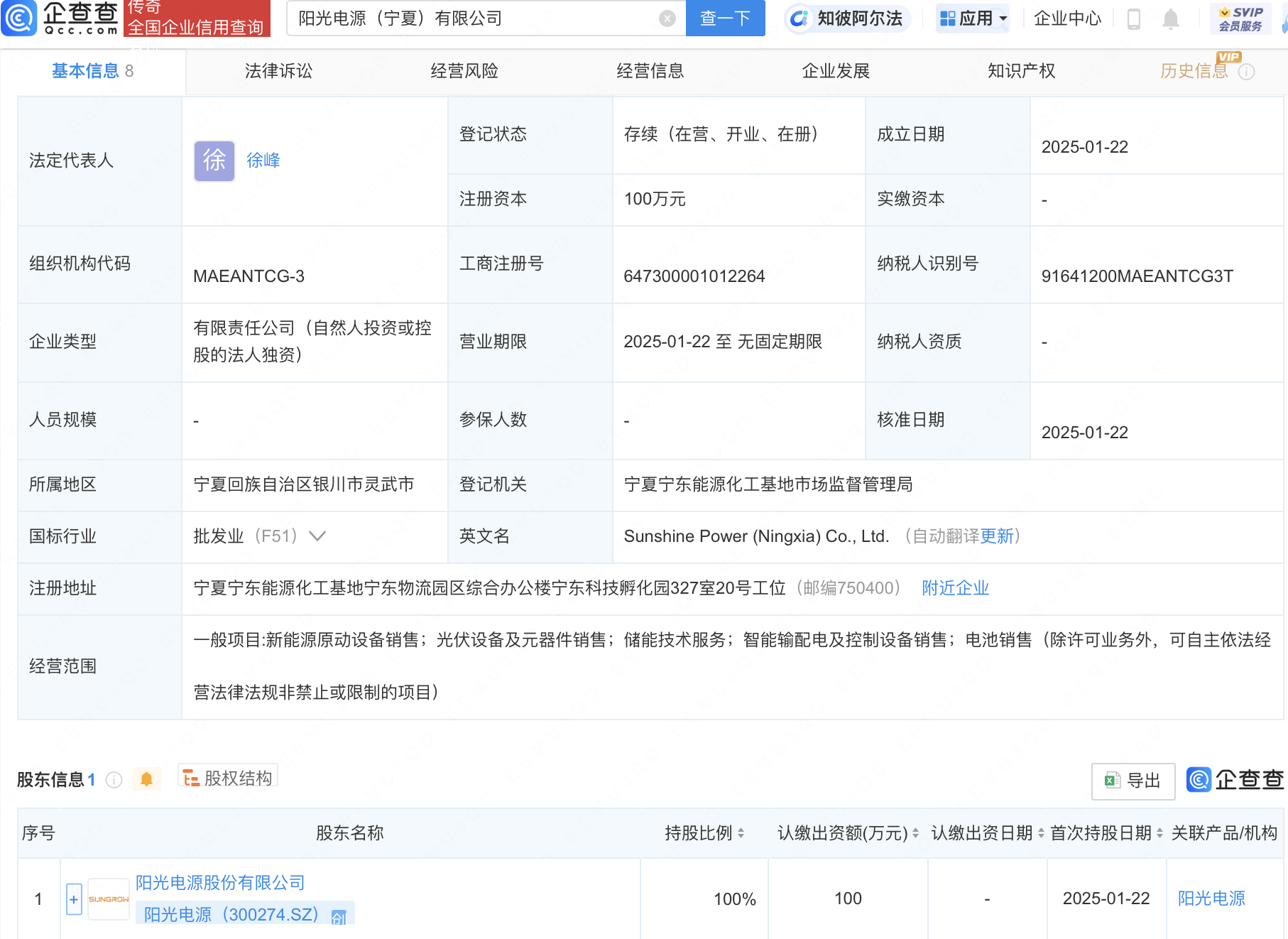Viewport: 1288px width, 939px height.
Task: Click tax ID 91641200MAEANTCG3T
Action: click(x=1137, y=276)
